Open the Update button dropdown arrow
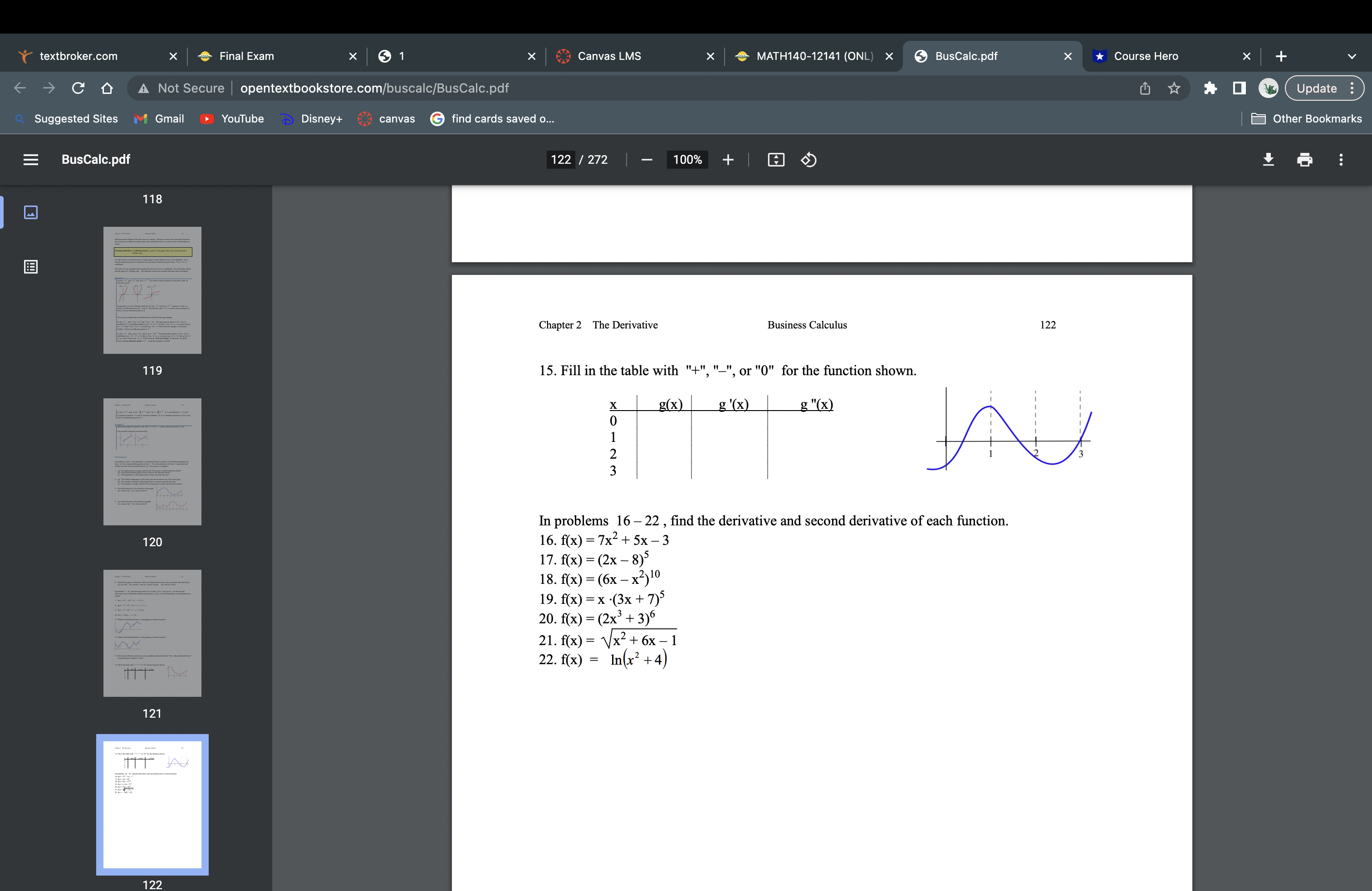The image size is (1372, 891). click(x=1353, y=88)
